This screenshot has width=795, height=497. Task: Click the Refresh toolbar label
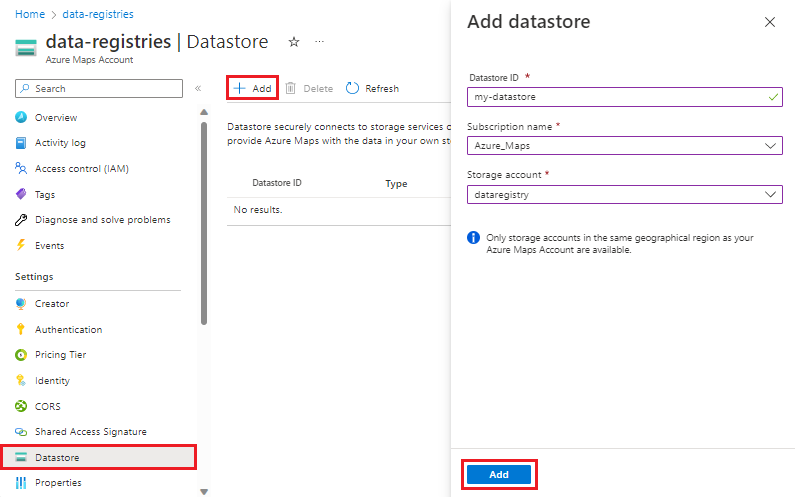coord(382,88)
